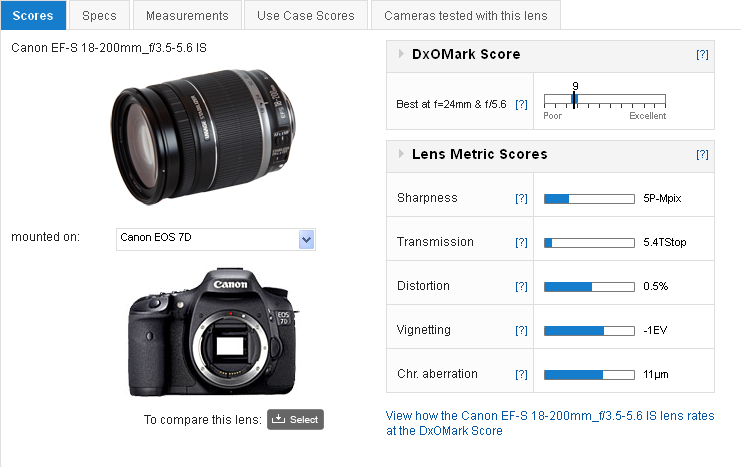Viewport: 741px width, 467px height.
Task: Click the Vignetting metric label
Action: tap(424, 330)
